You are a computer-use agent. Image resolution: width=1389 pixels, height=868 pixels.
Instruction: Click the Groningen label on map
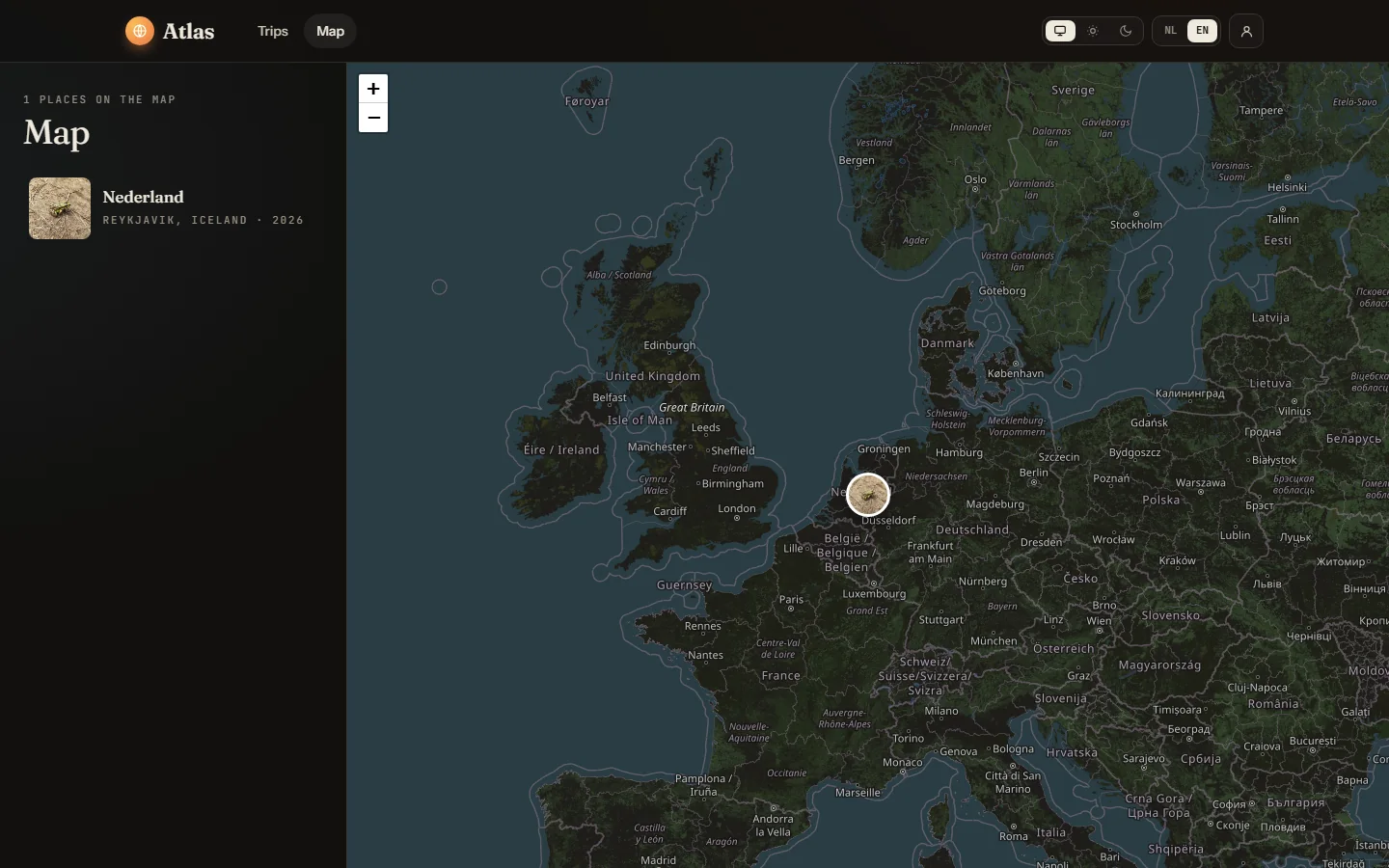tap(884, 448)
